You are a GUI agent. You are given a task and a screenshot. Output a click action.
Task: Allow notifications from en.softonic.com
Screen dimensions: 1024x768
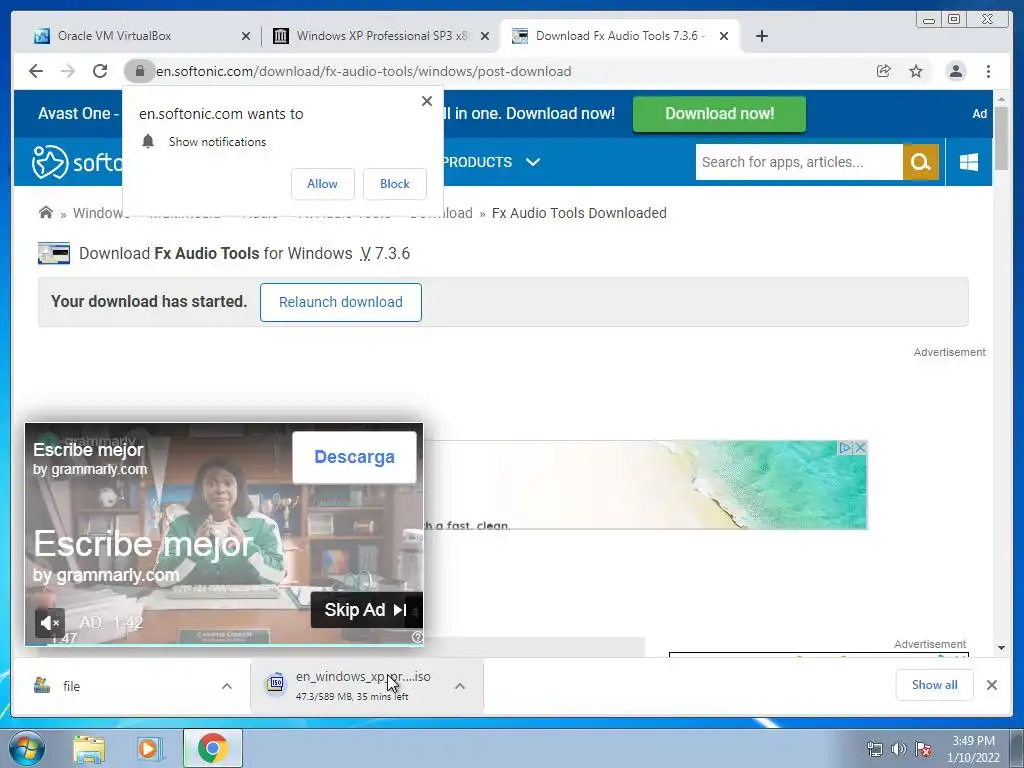[x=323, y=184]
